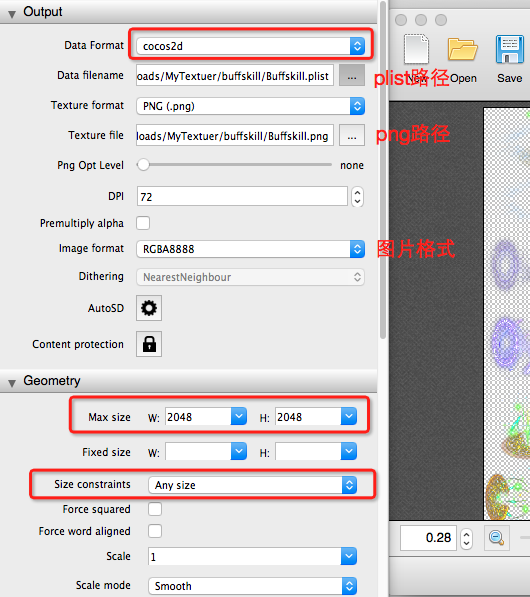
Task: Browse for Data filename path button
Action: [x=352, y=75]
